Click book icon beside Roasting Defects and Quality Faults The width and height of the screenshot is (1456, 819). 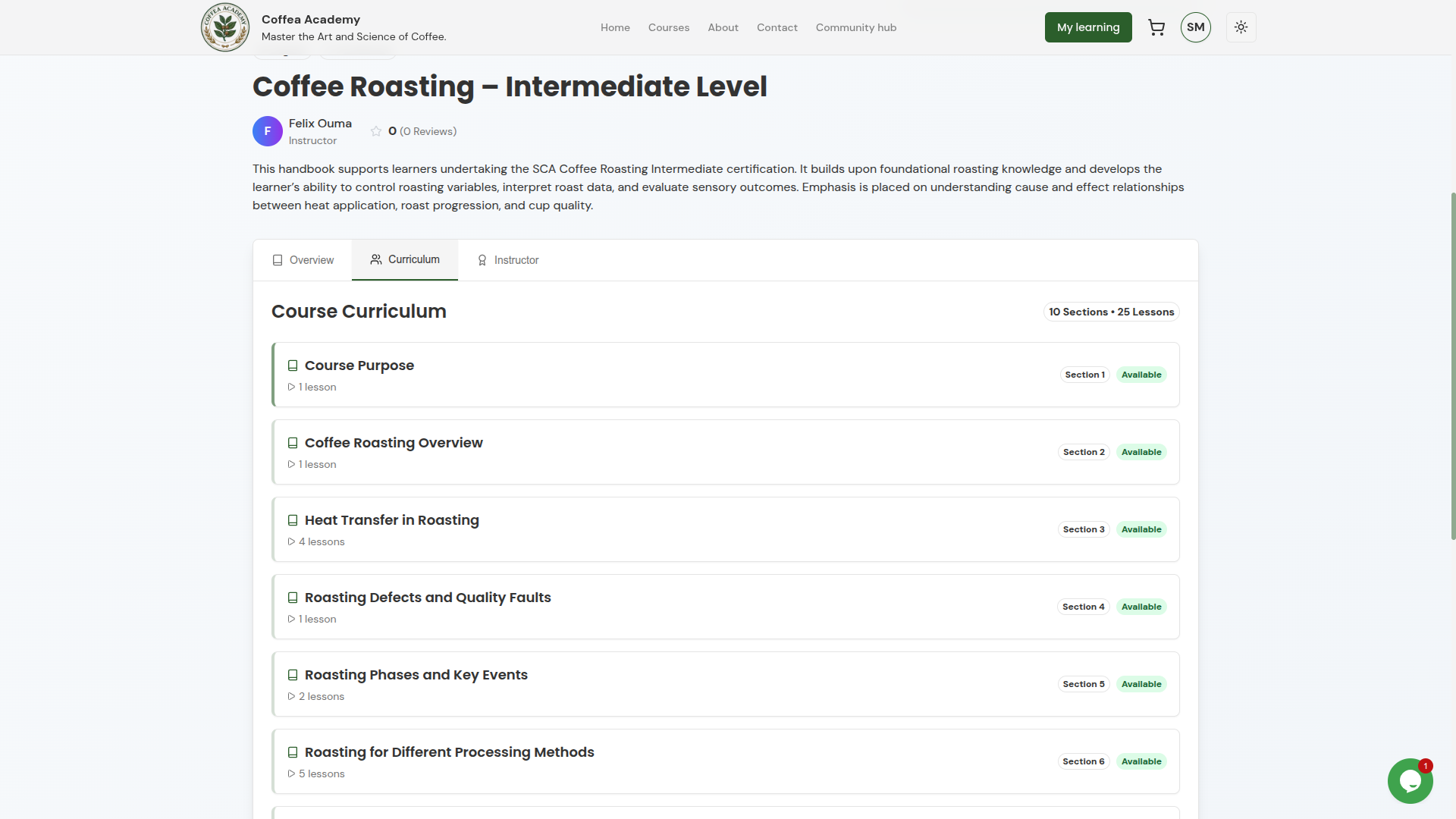point(293,598)
